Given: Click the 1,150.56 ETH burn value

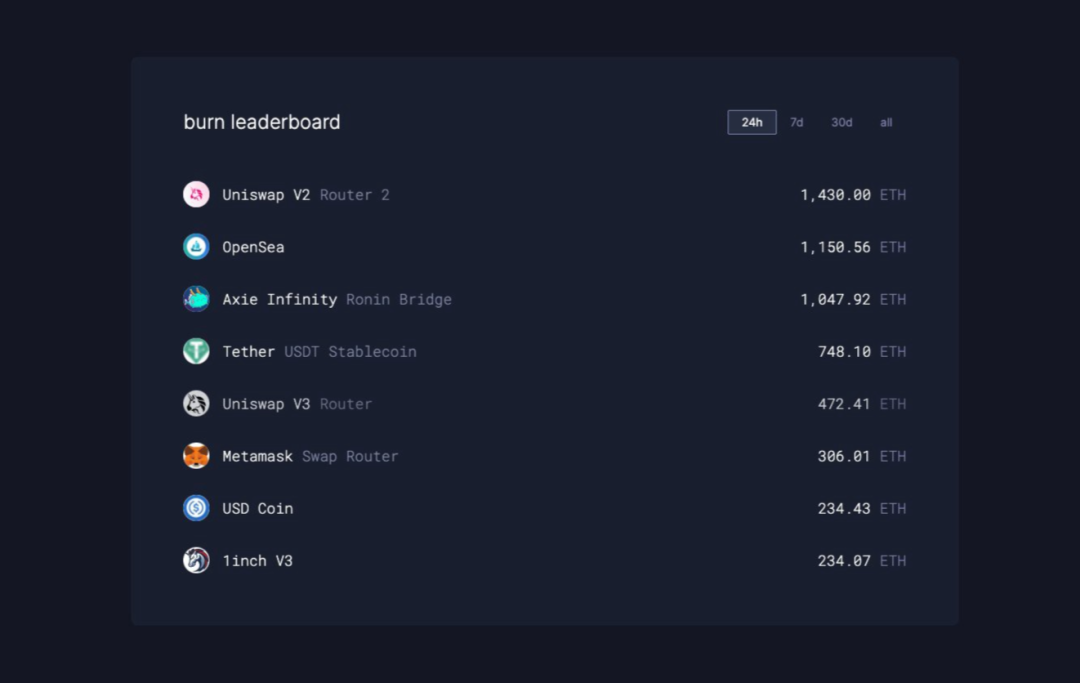Looking at the screenshot, I should (x=853, y=247).
